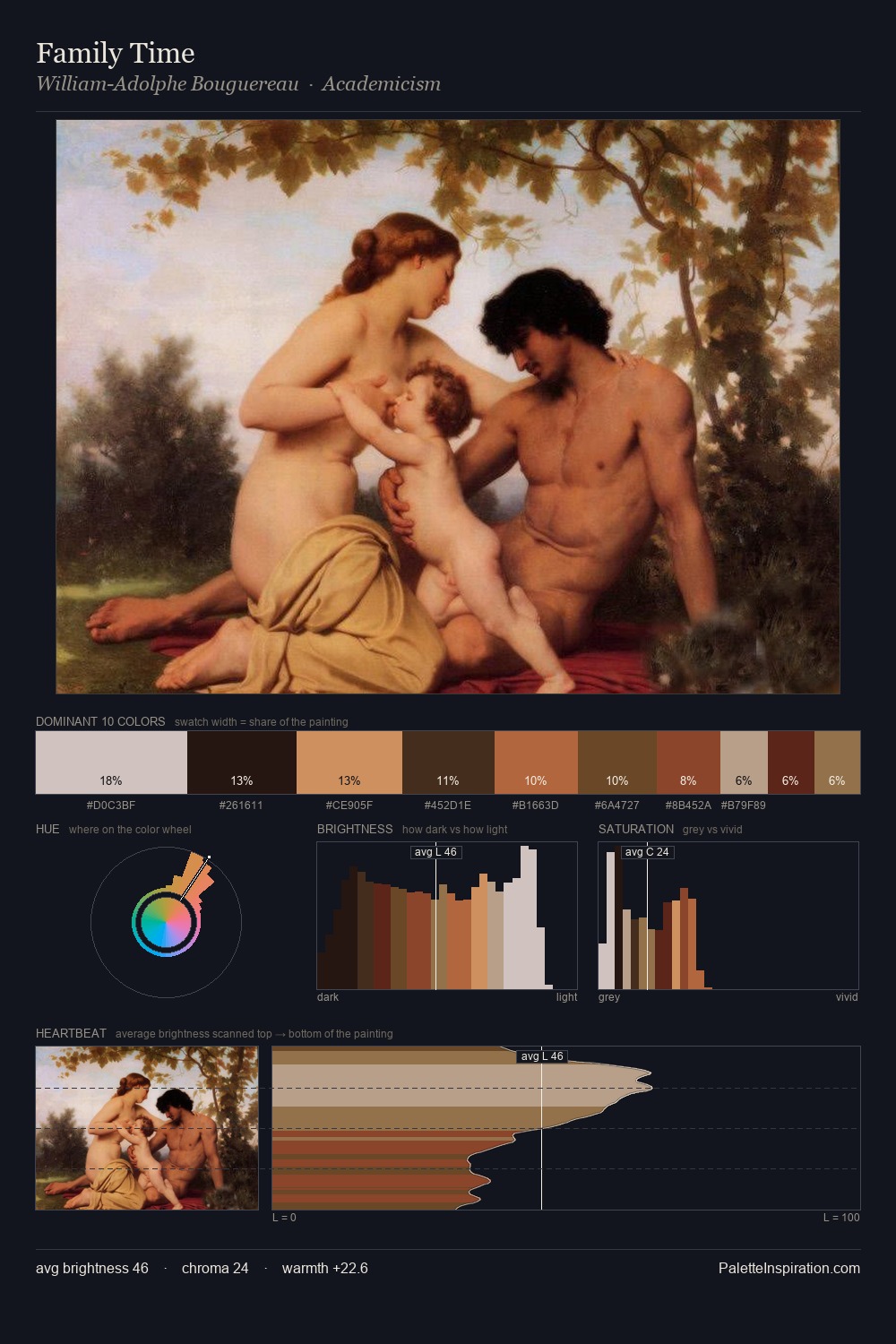Click the 11% share label

coord(448,780)
